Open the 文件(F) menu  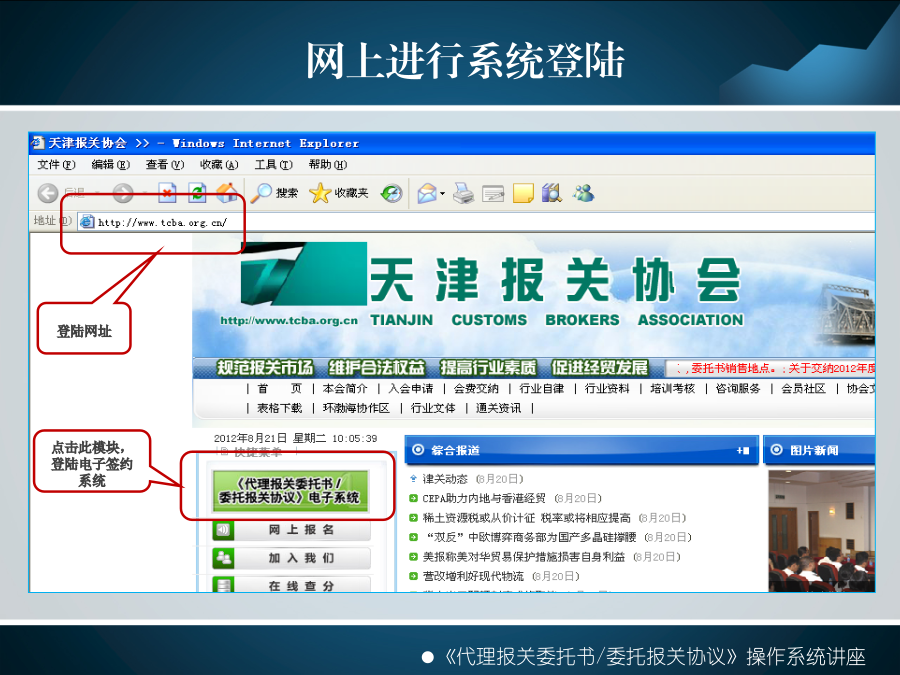click(56, 165)
